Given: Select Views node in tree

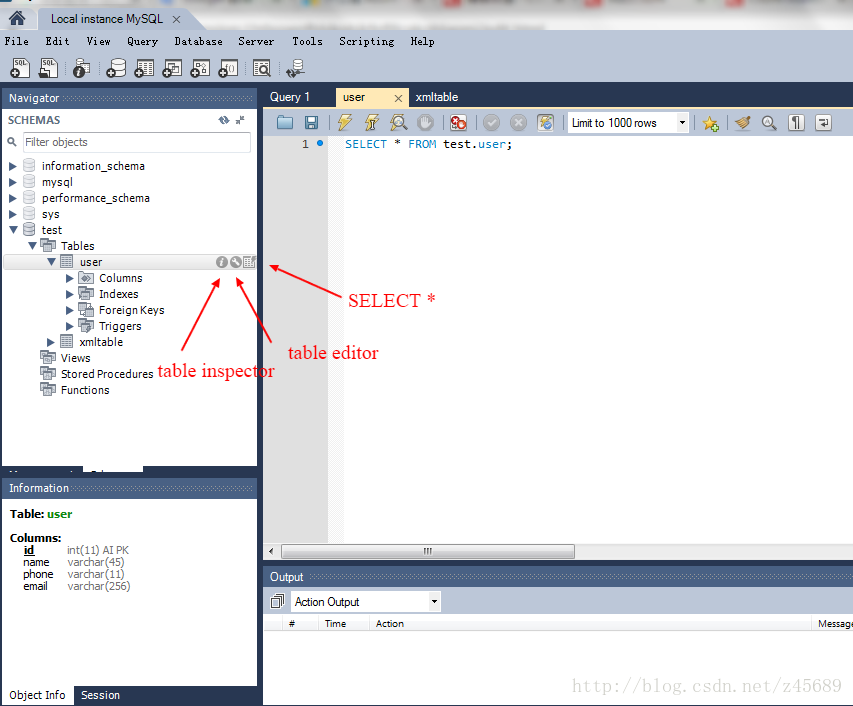Looking at the screenshot, I should pyautogui.click(x=76, y=358).
